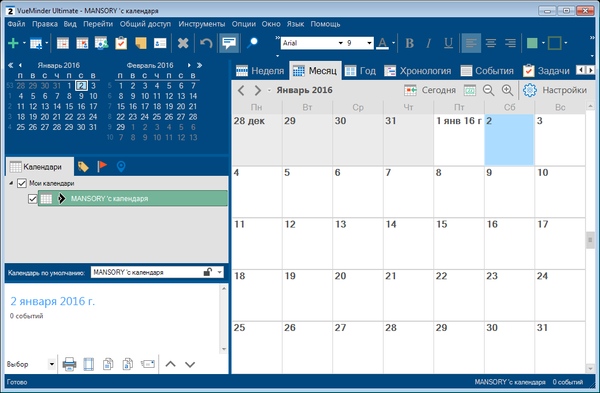Open the Инструменты menu
Image resolution: width=600 pixels, height=393 pixels.
click(202, 24)
